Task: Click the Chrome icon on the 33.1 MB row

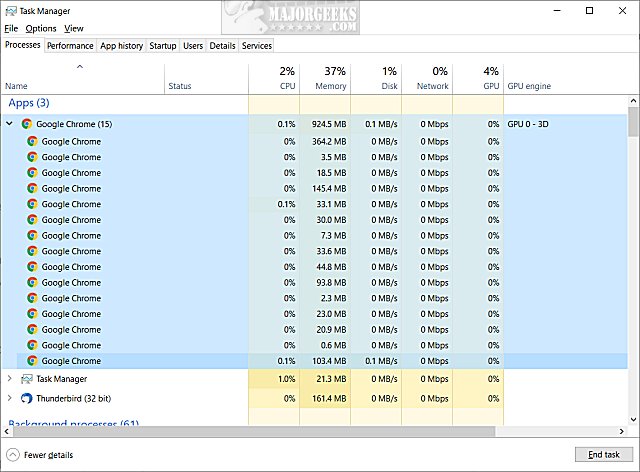Action: pos(32,204)
